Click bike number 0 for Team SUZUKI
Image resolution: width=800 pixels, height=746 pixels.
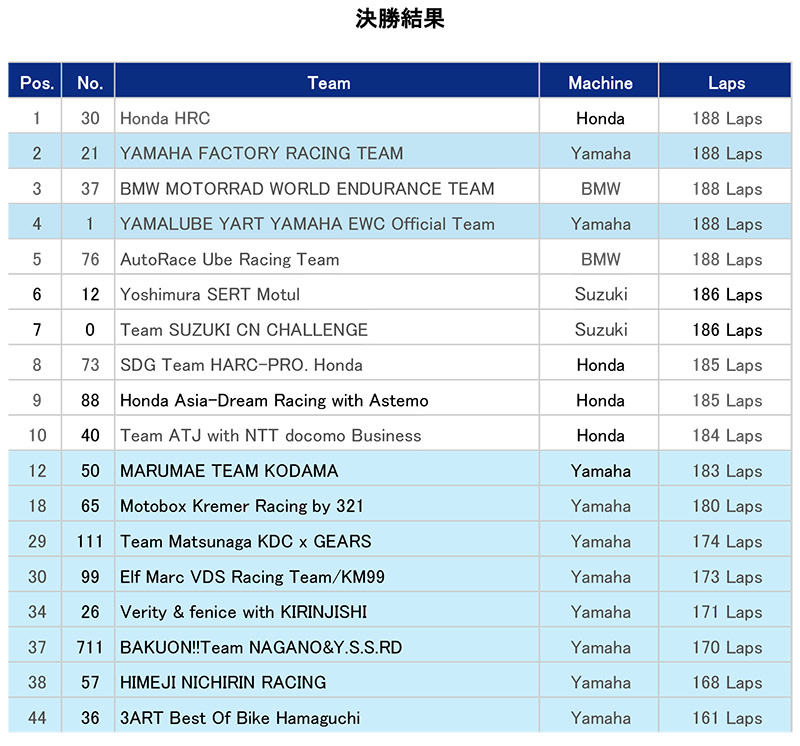pos(89,329)
